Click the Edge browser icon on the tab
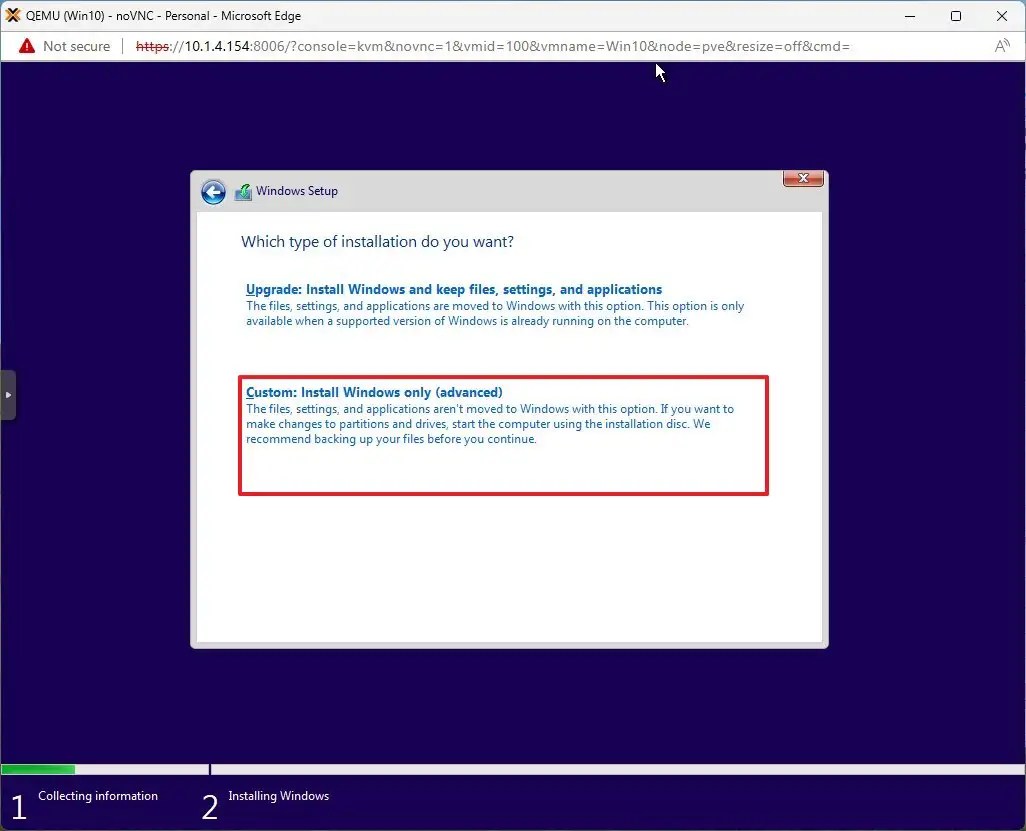The width and height of the screenshot is (1026, 831). tap(15, 15)
